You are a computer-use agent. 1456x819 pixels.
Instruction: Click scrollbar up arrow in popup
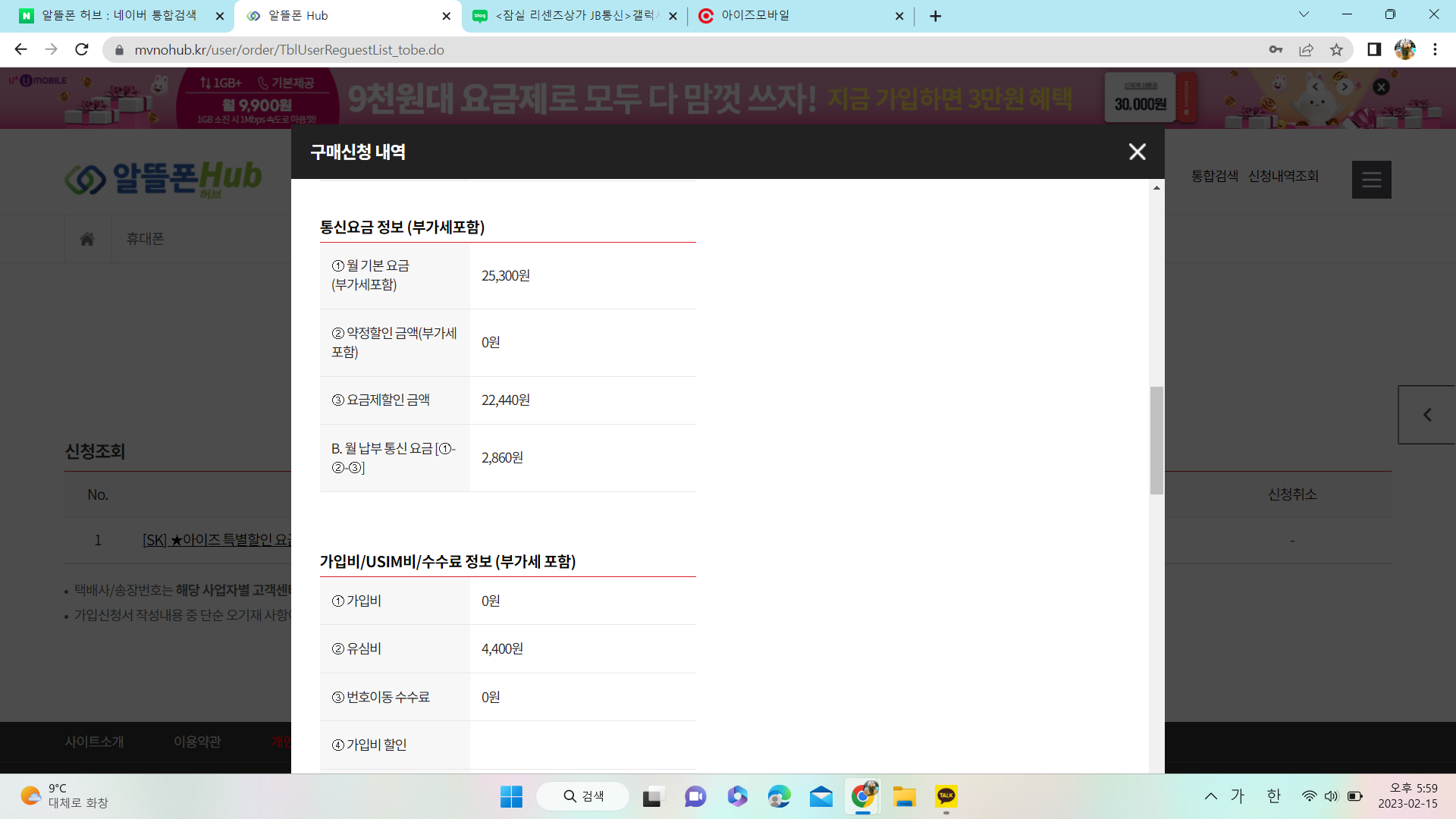pyautogui.click(x=1156, y=187)
